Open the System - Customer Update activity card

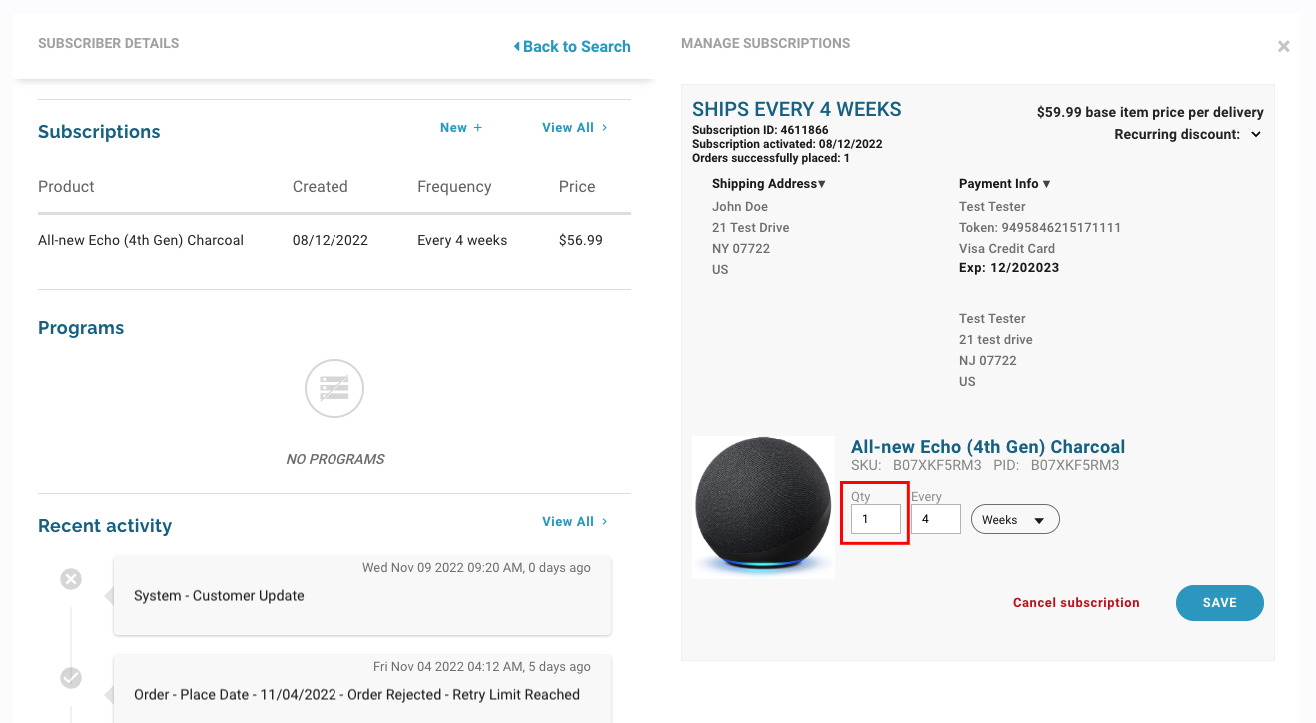[x=362, y=596]
